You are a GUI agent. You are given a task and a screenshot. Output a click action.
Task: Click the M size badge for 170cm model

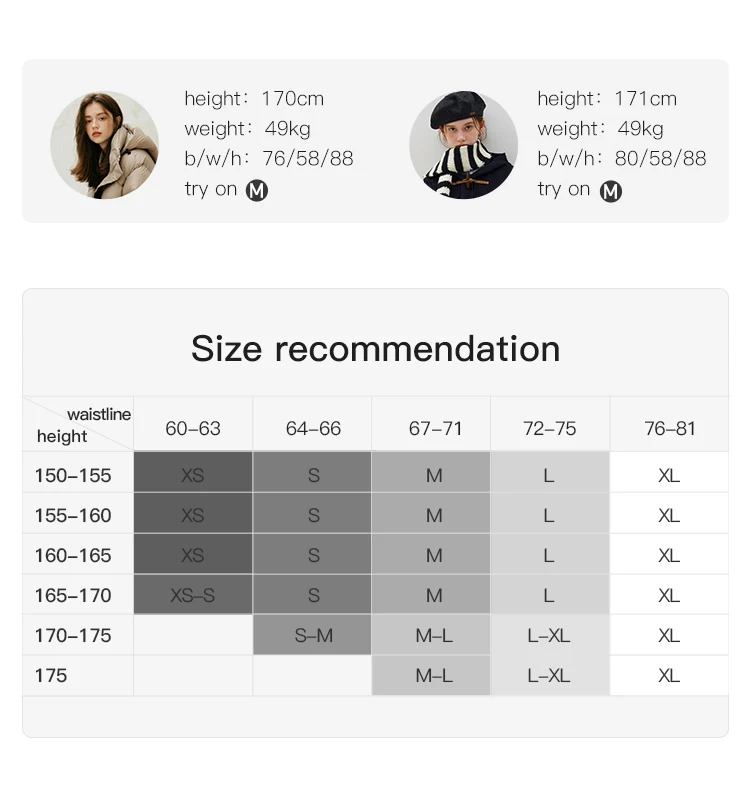257,191
